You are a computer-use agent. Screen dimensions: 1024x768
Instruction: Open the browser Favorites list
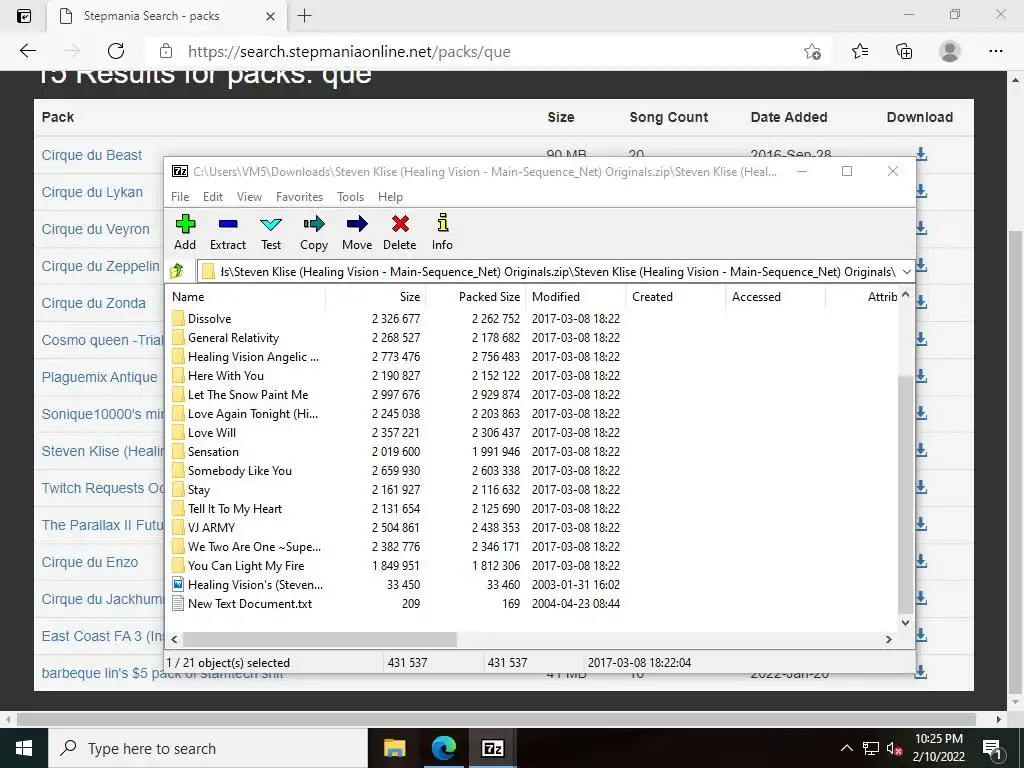860,51
